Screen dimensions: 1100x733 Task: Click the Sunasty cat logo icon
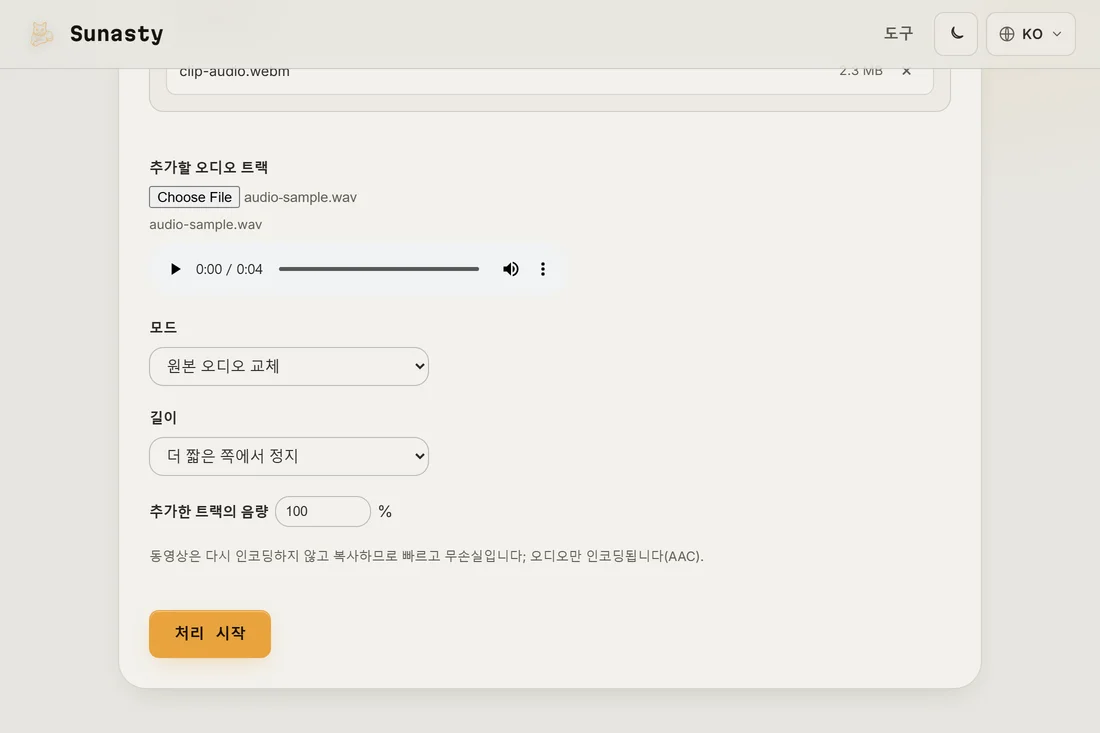42,34
